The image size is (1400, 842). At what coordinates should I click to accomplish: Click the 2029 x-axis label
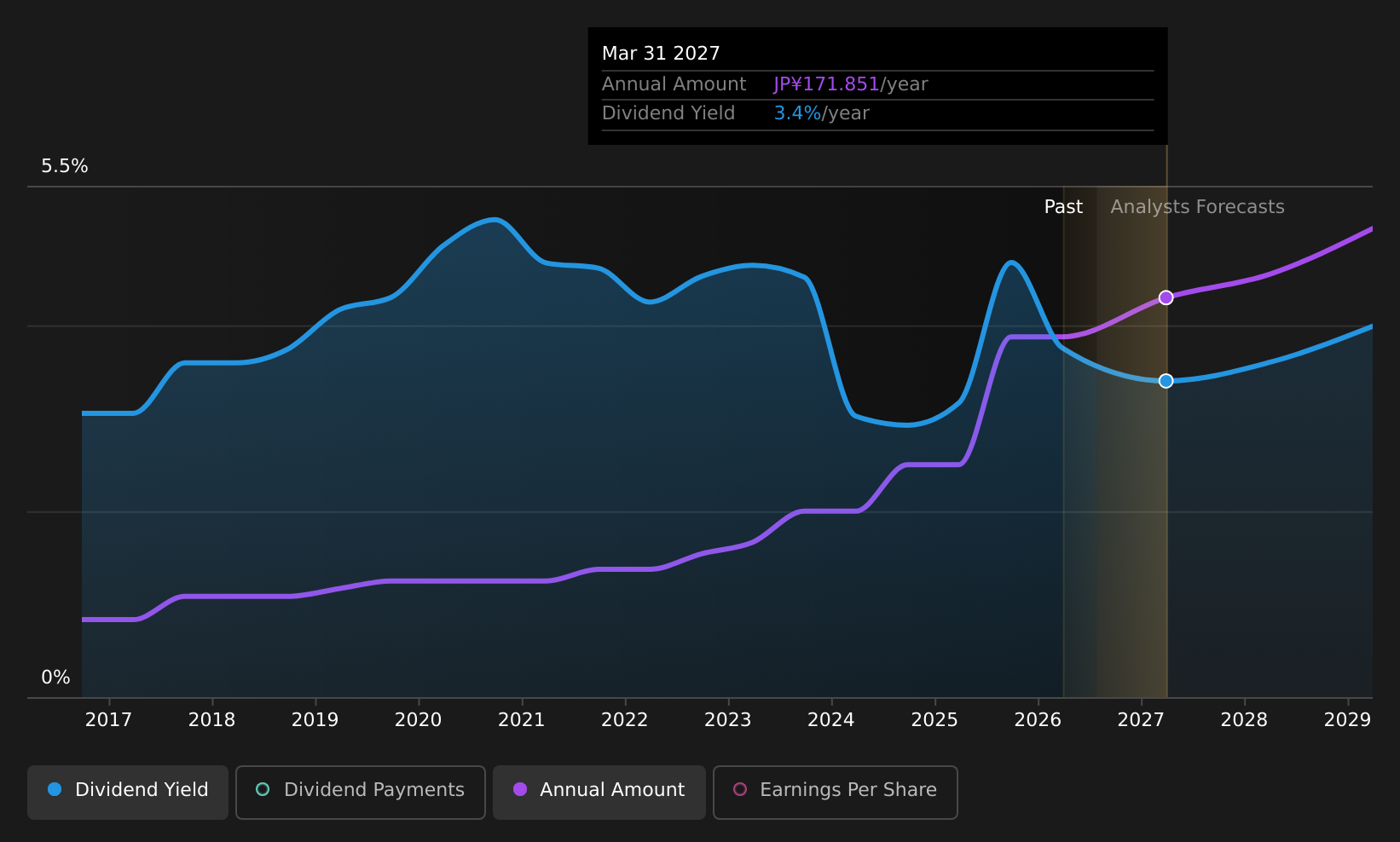(1347, 720)
